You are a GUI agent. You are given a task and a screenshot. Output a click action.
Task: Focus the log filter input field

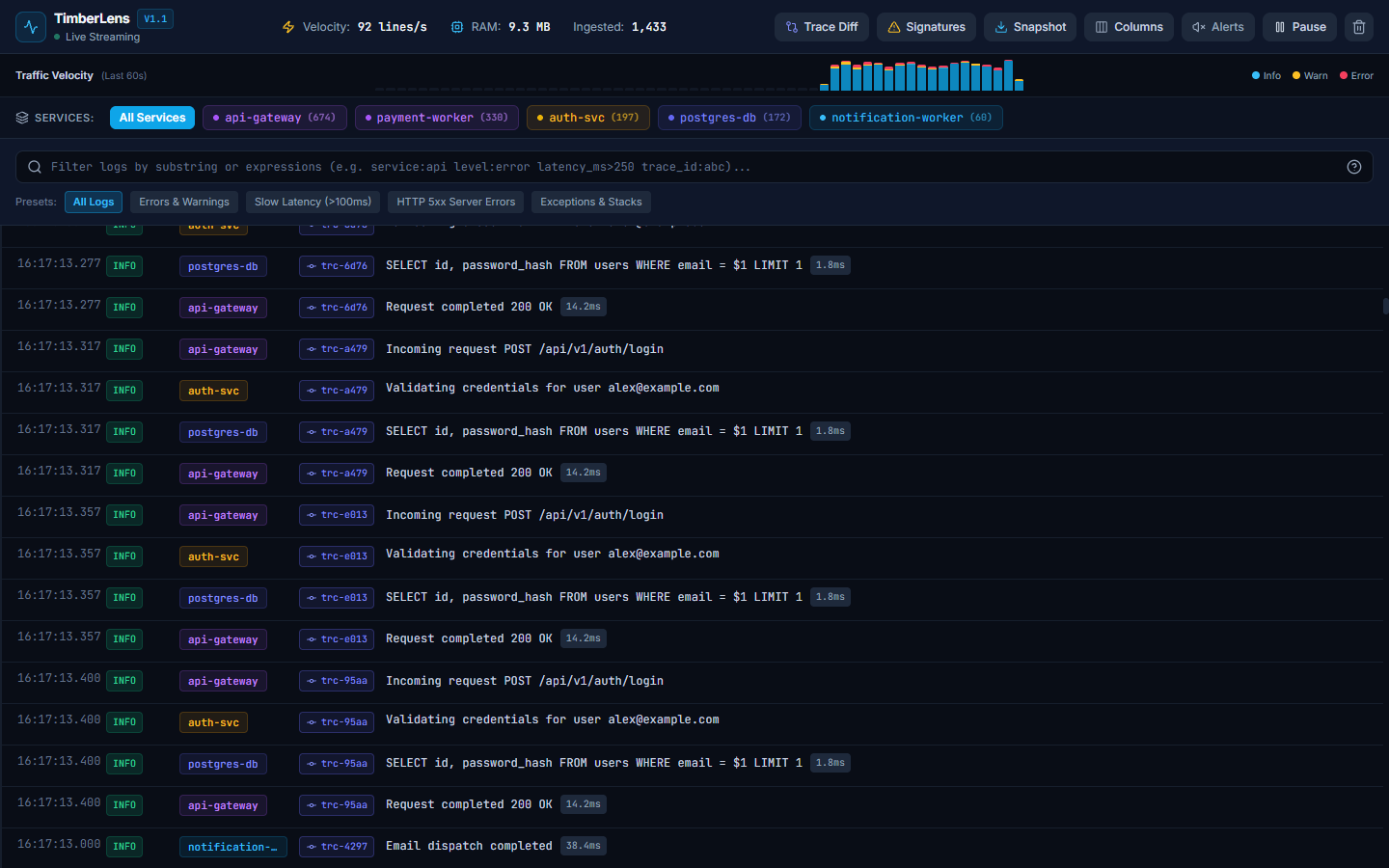tap(694, 167)
